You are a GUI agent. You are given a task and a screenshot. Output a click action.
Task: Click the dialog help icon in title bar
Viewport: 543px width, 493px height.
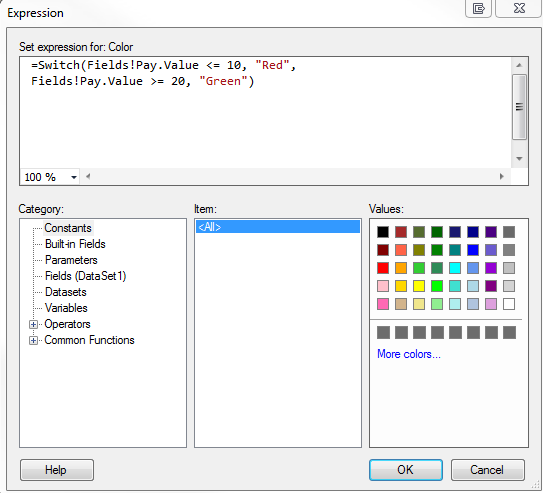(x=478, y=8)
